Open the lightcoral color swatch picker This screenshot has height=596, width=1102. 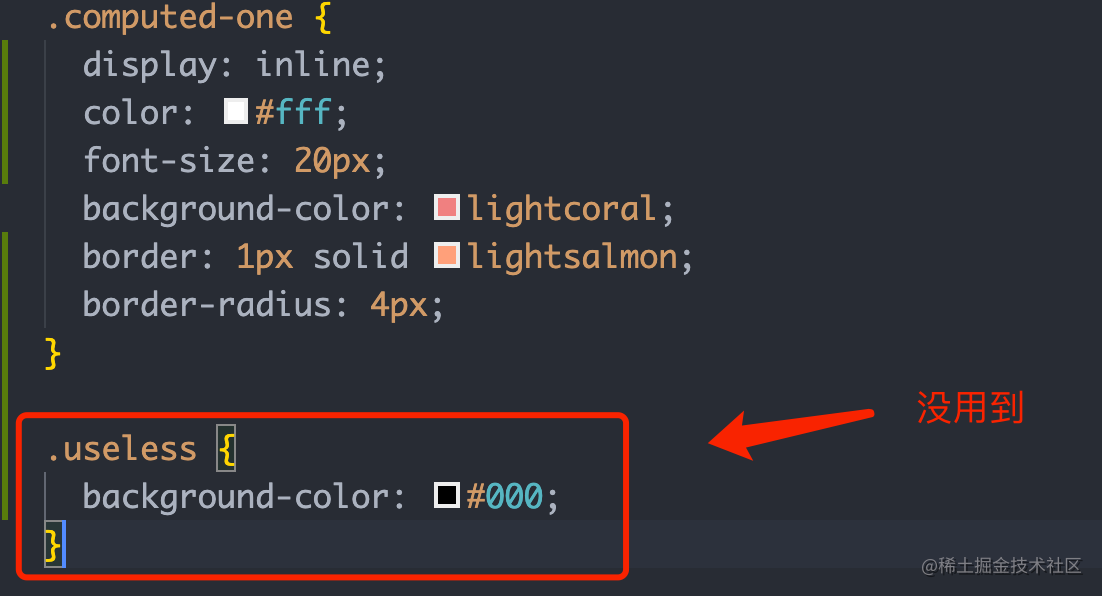click(x=446, y=207)
